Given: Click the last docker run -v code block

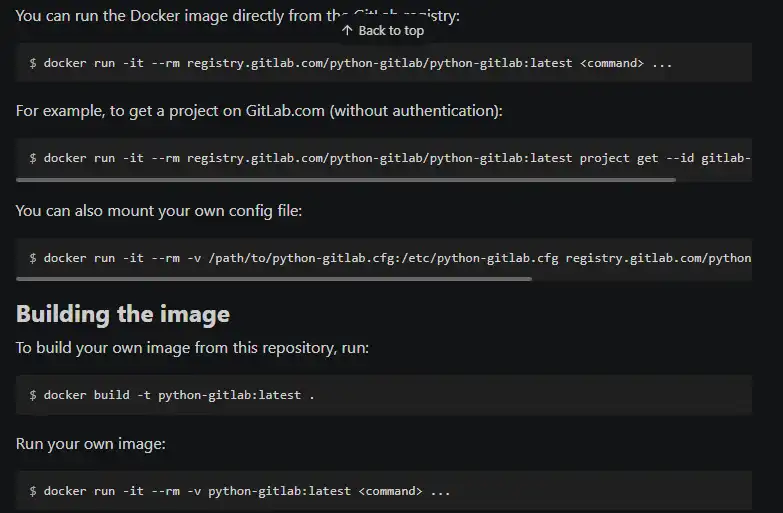Looking at the screenshot, I should point(384,491).
